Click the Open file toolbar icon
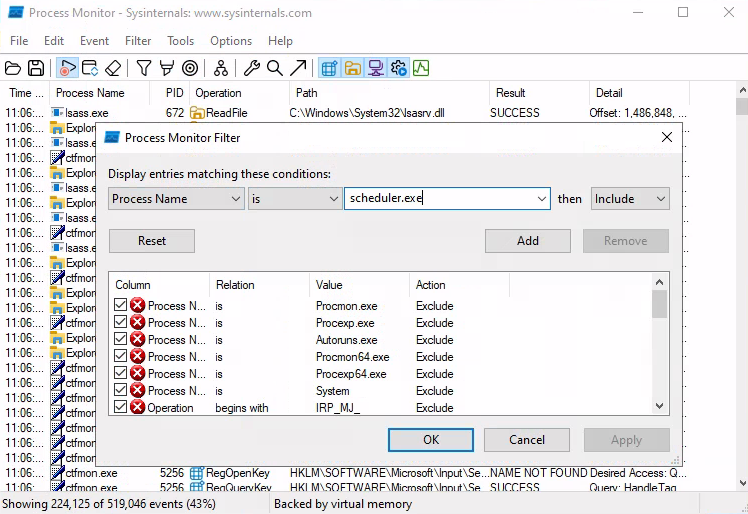Screen dimensions: 748x514 (x=13, y=68)
